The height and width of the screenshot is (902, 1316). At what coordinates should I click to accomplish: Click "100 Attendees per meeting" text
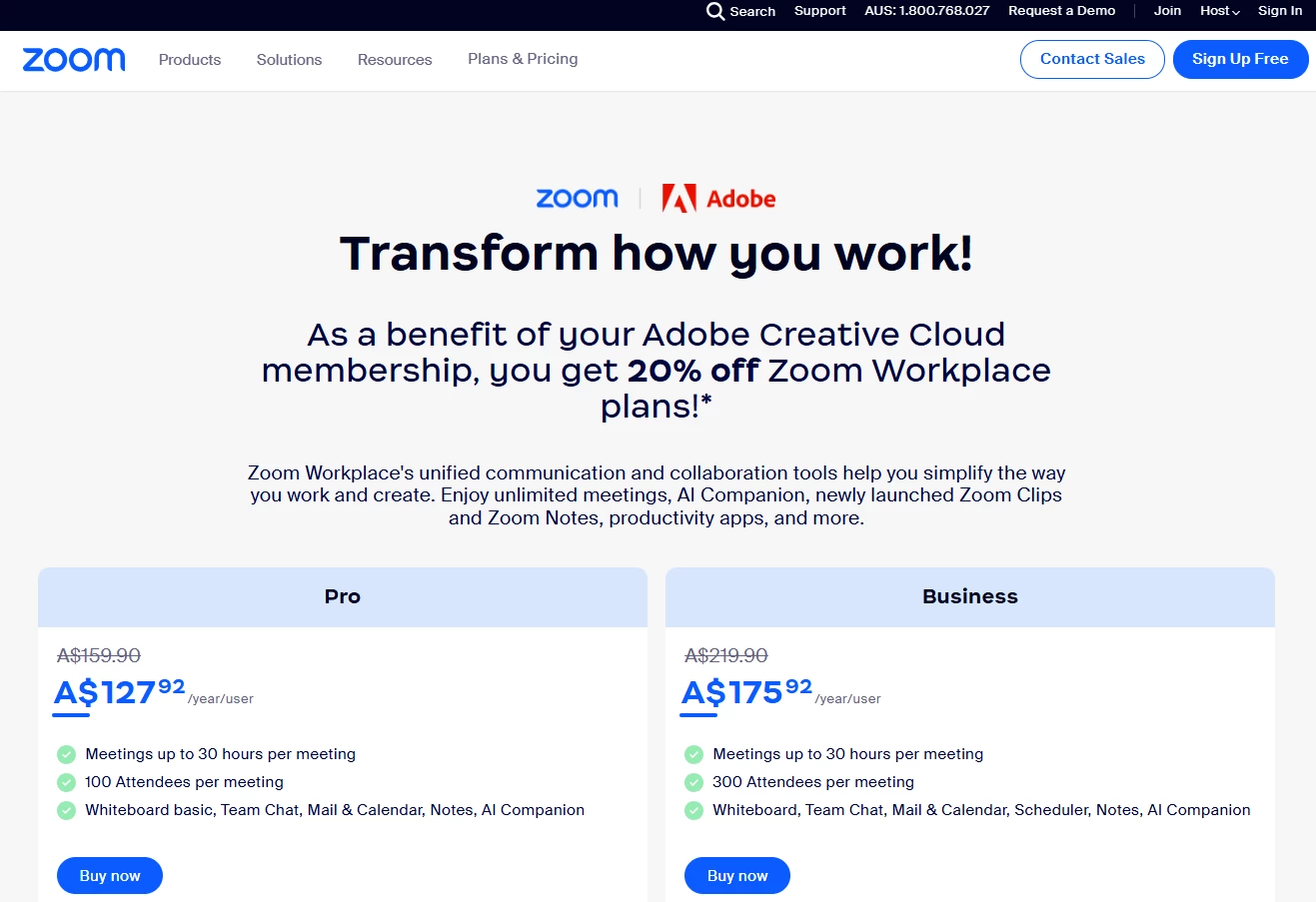184,782
